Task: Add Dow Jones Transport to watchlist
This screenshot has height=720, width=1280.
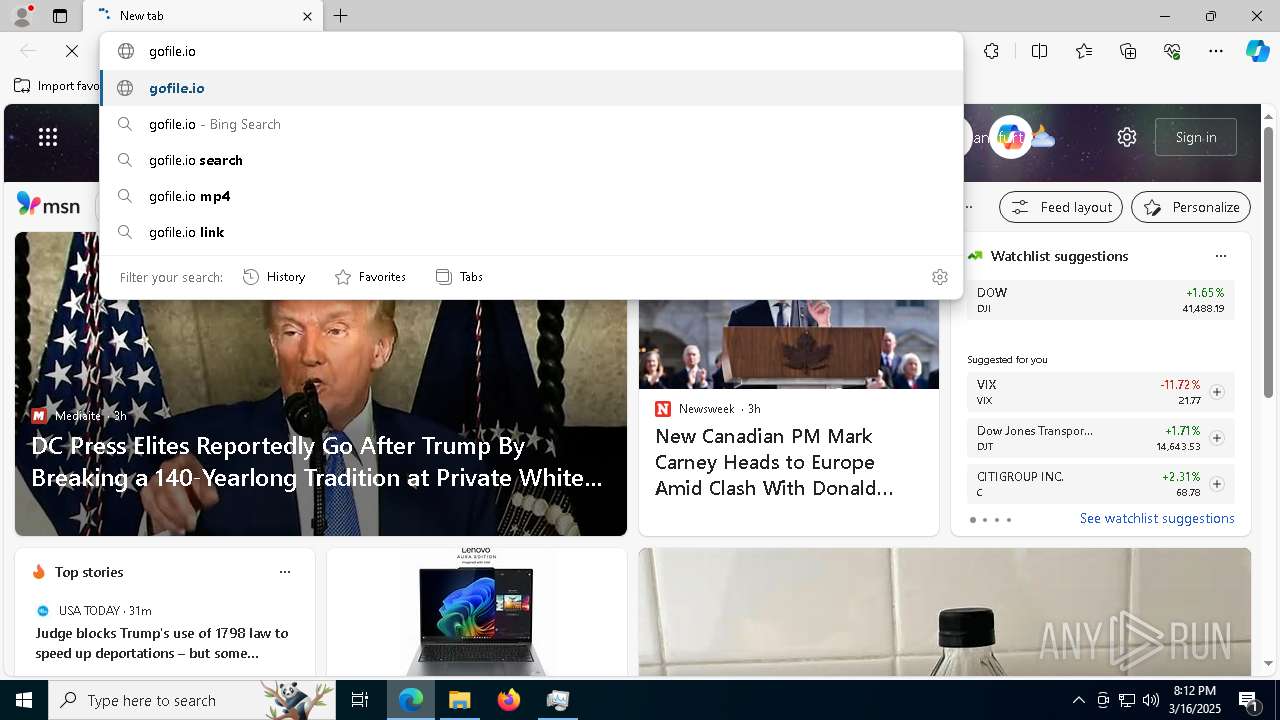Action: [1217, 438]
